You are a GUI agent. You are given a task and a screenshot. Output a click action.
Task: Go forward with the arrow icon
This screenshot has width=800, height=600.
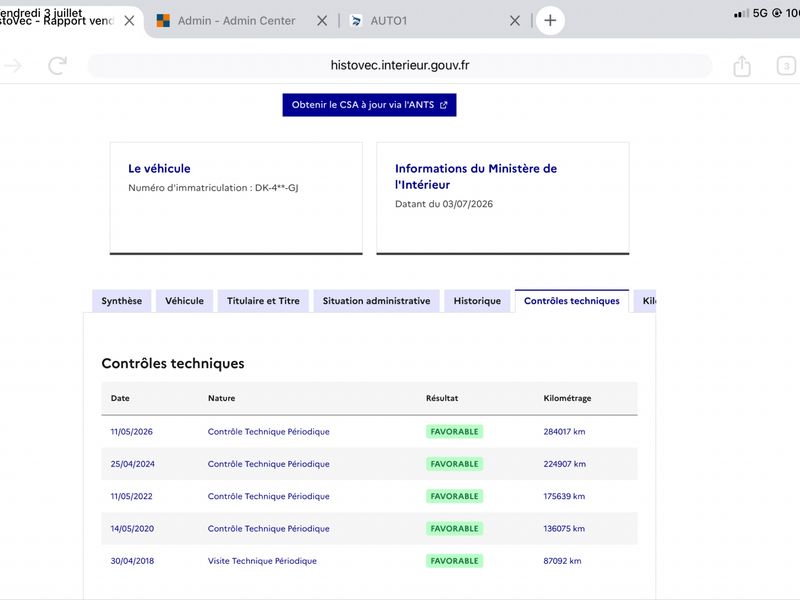pos(14,66)
